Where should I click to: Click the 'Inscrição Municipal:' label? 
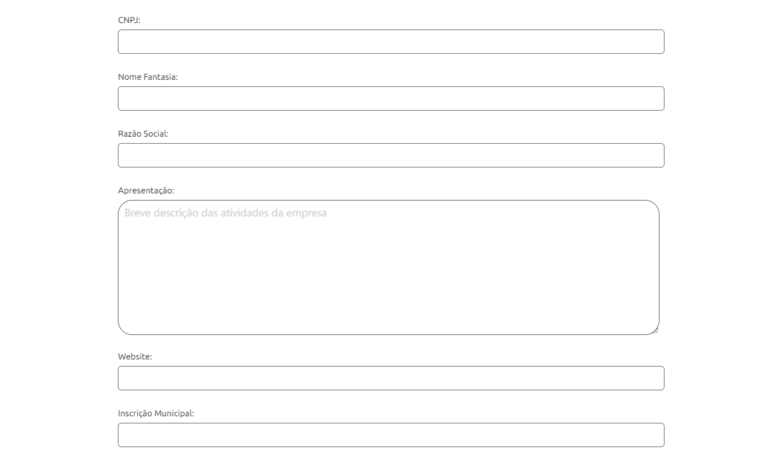(x=156, y=414)
